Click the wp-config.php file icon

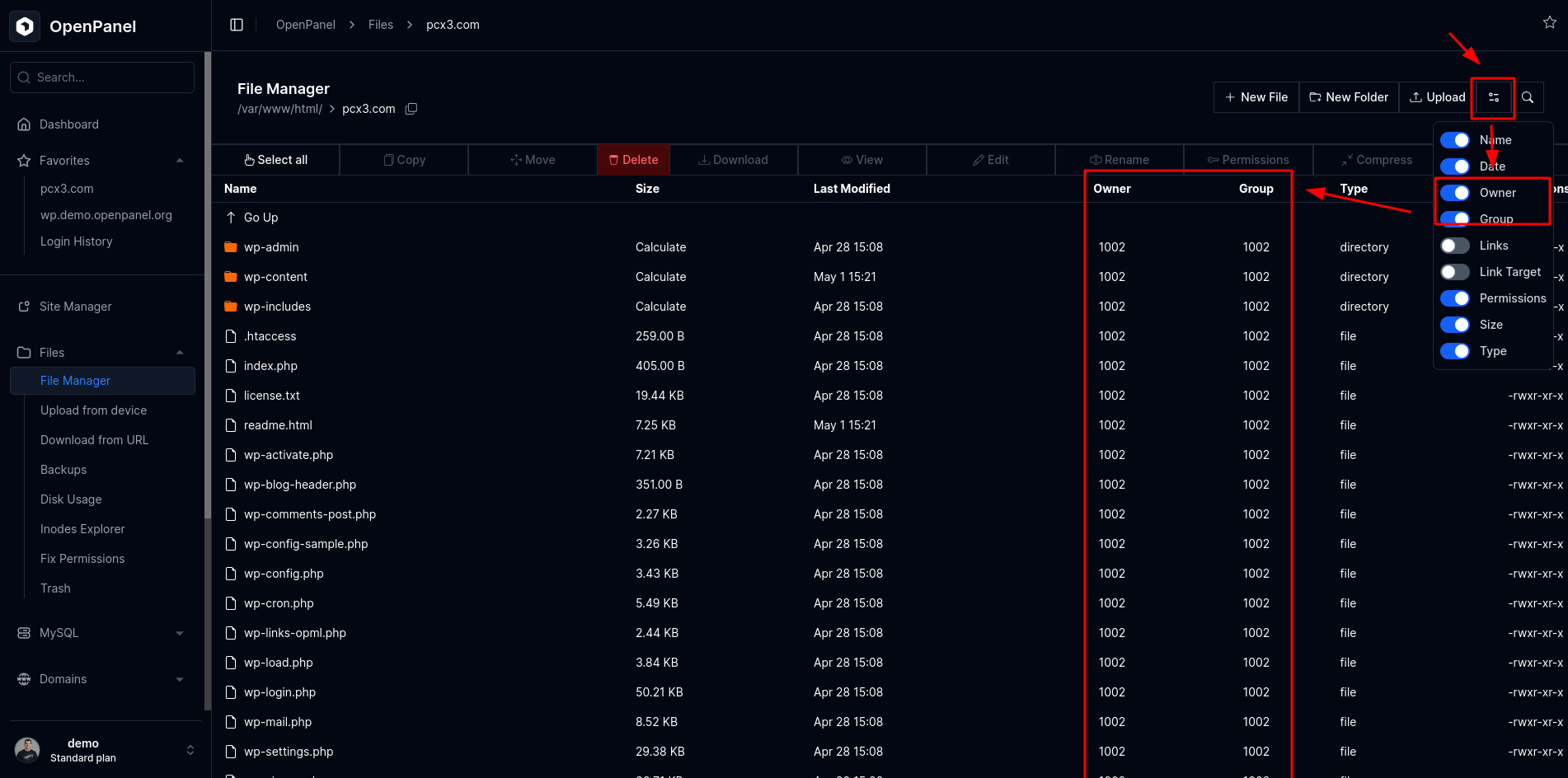coord(231,574)
